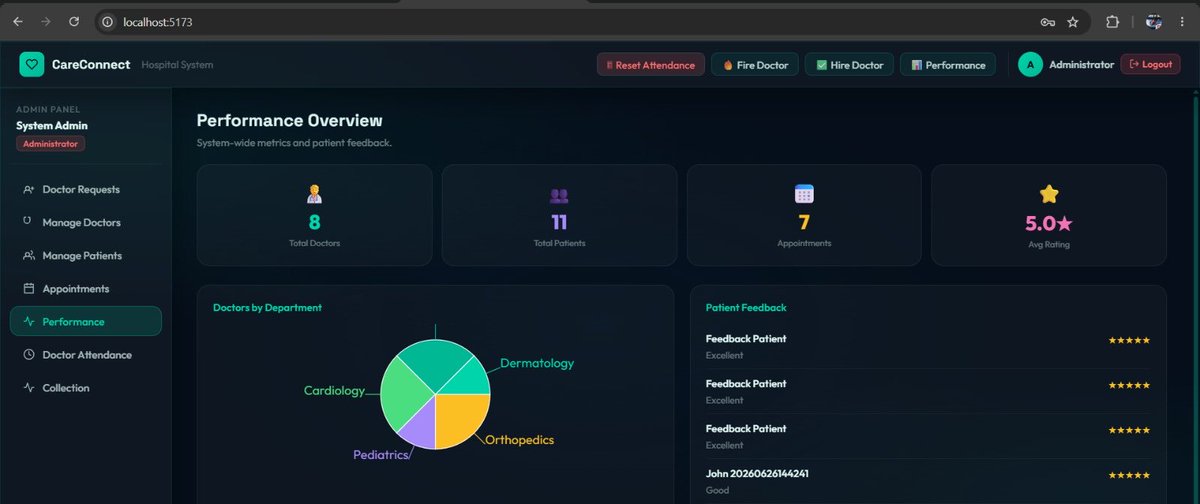The width and height of the screenshot is (1200, 504).
Task: Click the people icon on Total Patients card
Action: [x=559, y=195]
